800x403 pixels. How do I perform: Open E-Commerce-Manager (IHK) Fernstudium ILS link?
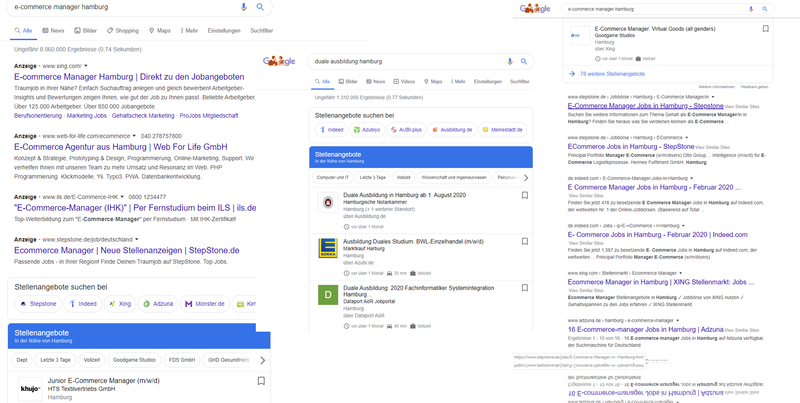[135, 208]
